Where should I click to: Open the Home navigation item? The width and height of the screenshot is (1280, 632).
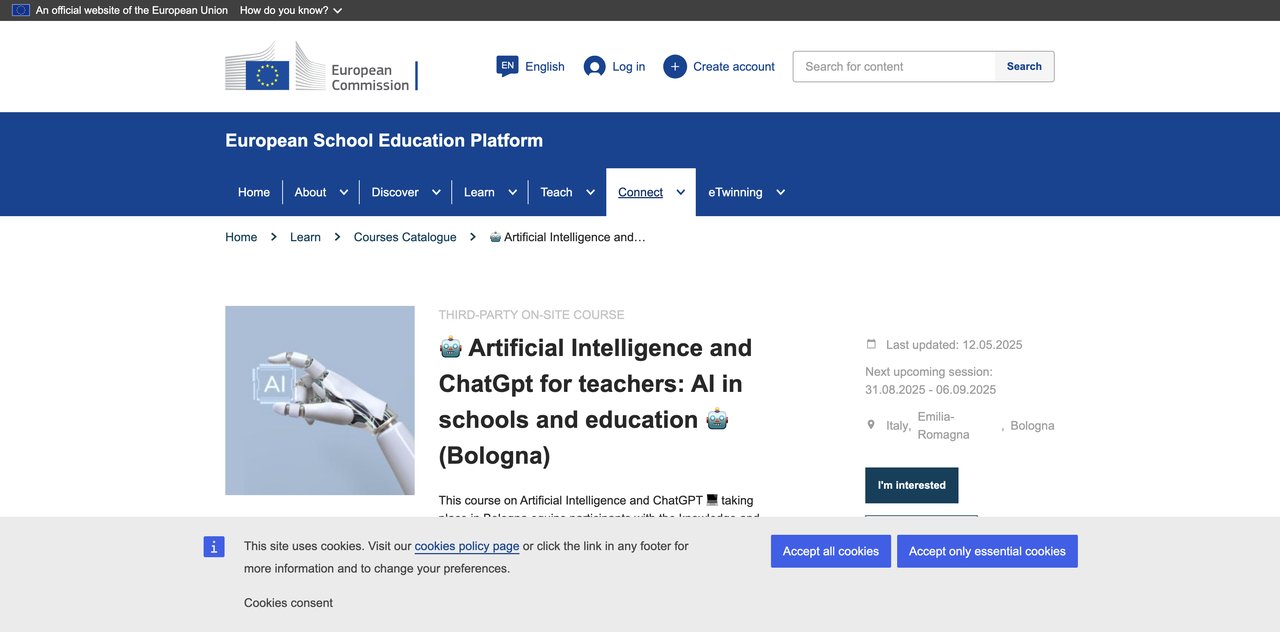click(x=254, y=192)
